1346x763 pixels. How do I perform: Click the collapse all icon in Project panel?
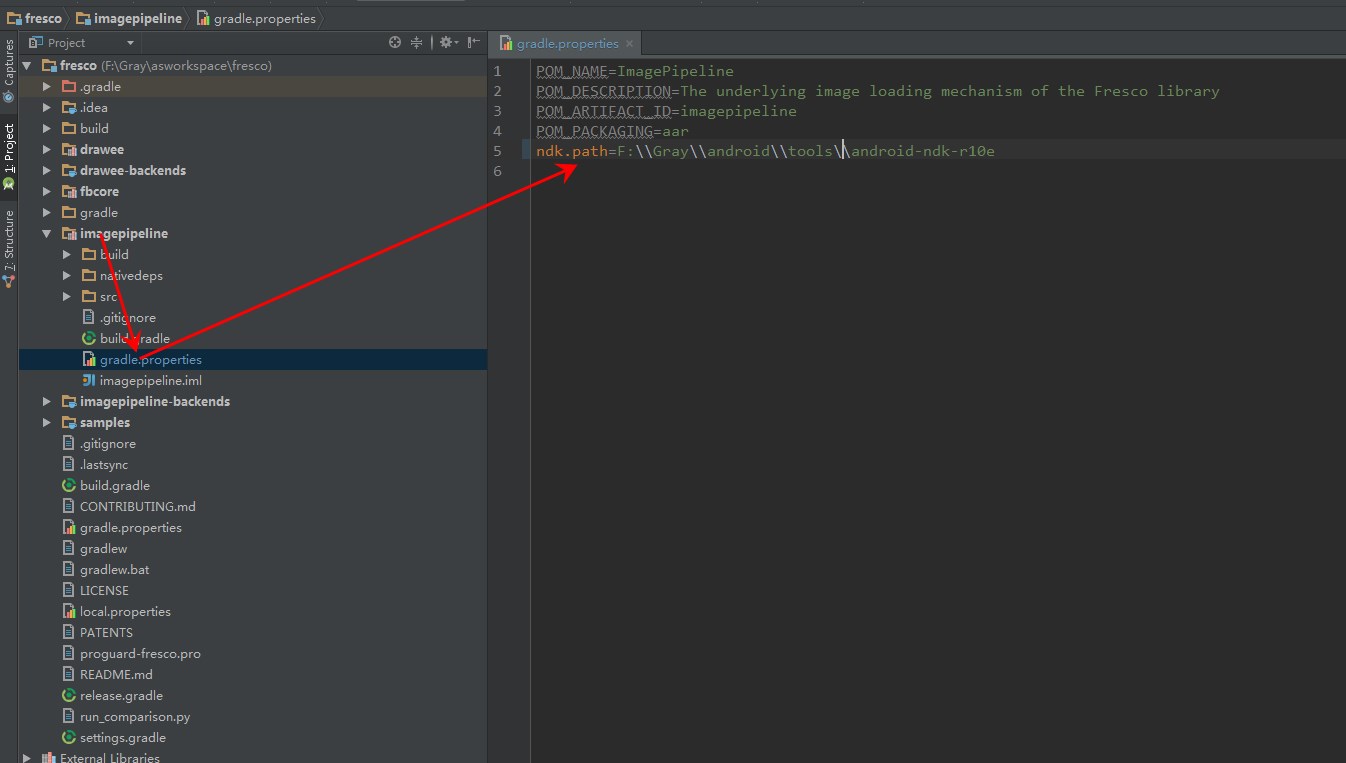[x=417, y=43]
